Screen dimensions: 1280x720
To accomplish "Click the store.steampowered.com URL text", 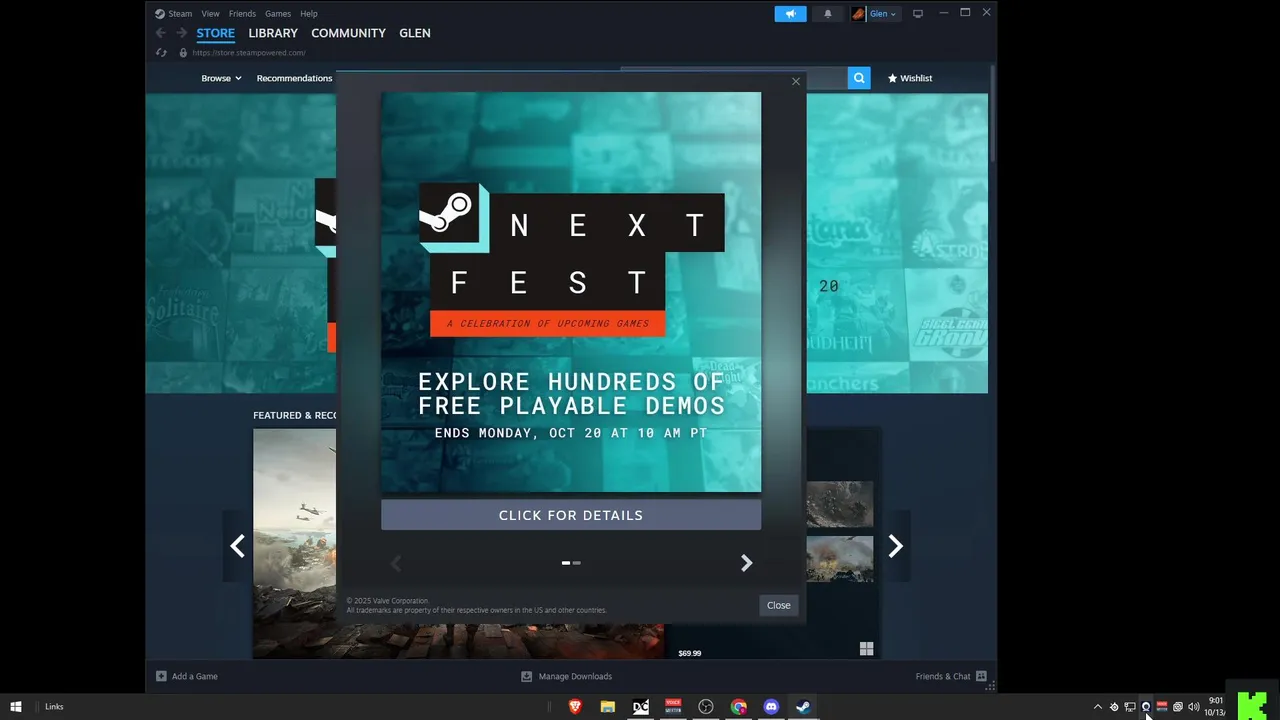I will (x=249, y=53).
